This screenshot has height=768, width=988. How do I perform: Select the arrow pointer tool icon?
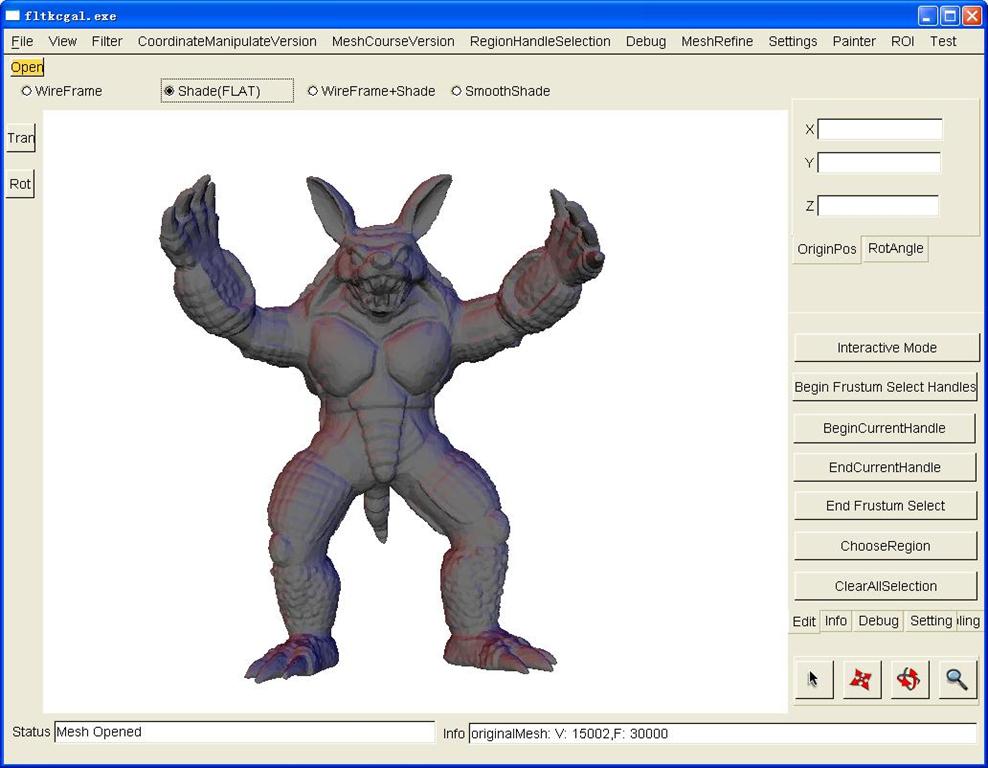[x=814, y=679]
